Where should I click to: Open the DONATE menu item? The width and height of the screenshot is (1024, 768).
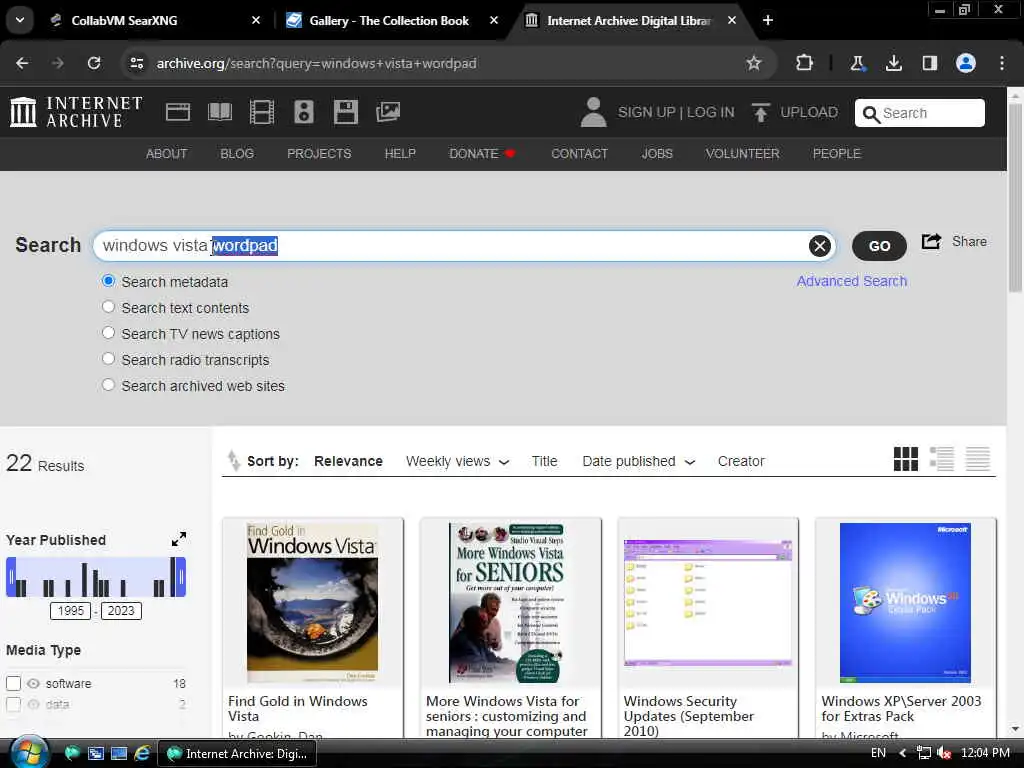pyautogui.click(x=482, y=153)
